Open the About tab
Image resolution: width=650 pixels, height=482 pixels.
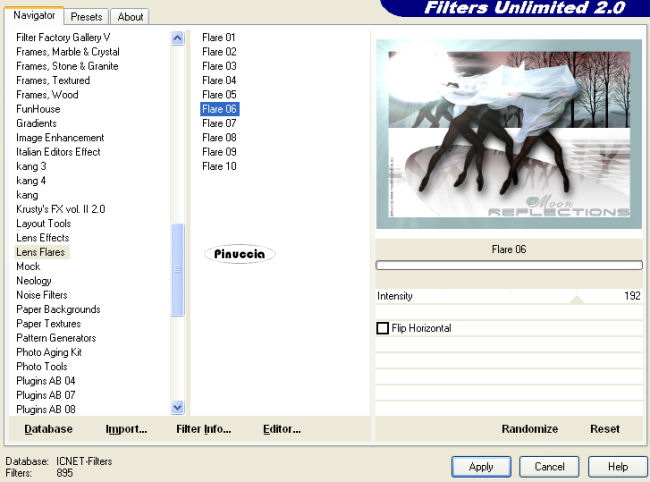click(130, 17)
